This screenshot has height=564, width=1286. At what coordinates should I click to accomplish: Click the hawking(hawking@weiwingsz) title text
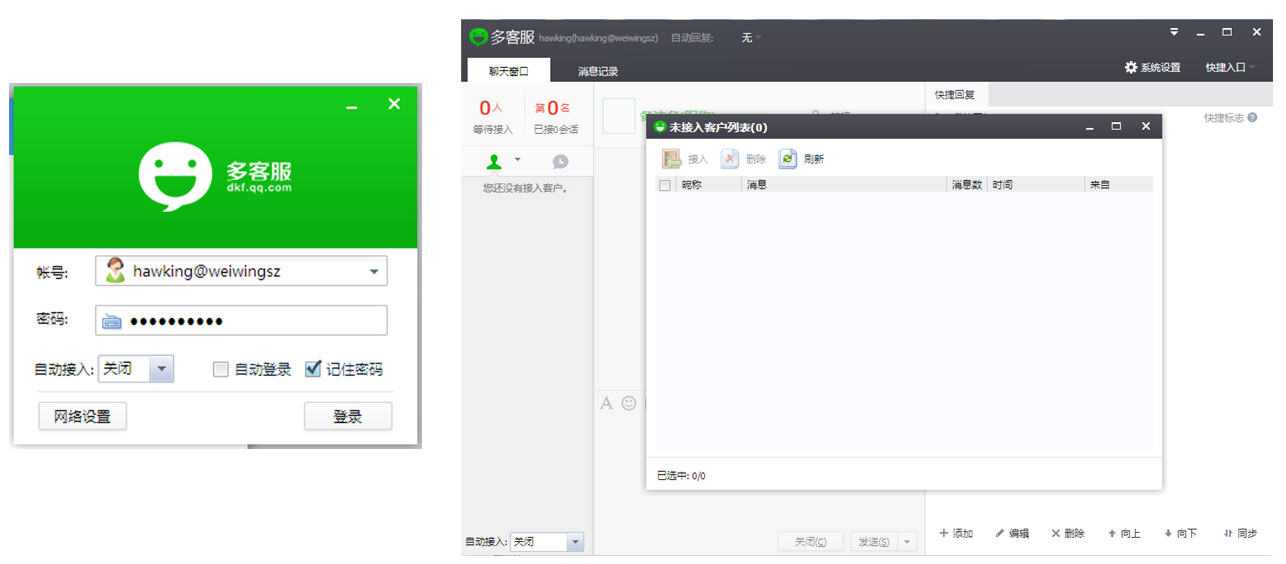tap(598, 38)
